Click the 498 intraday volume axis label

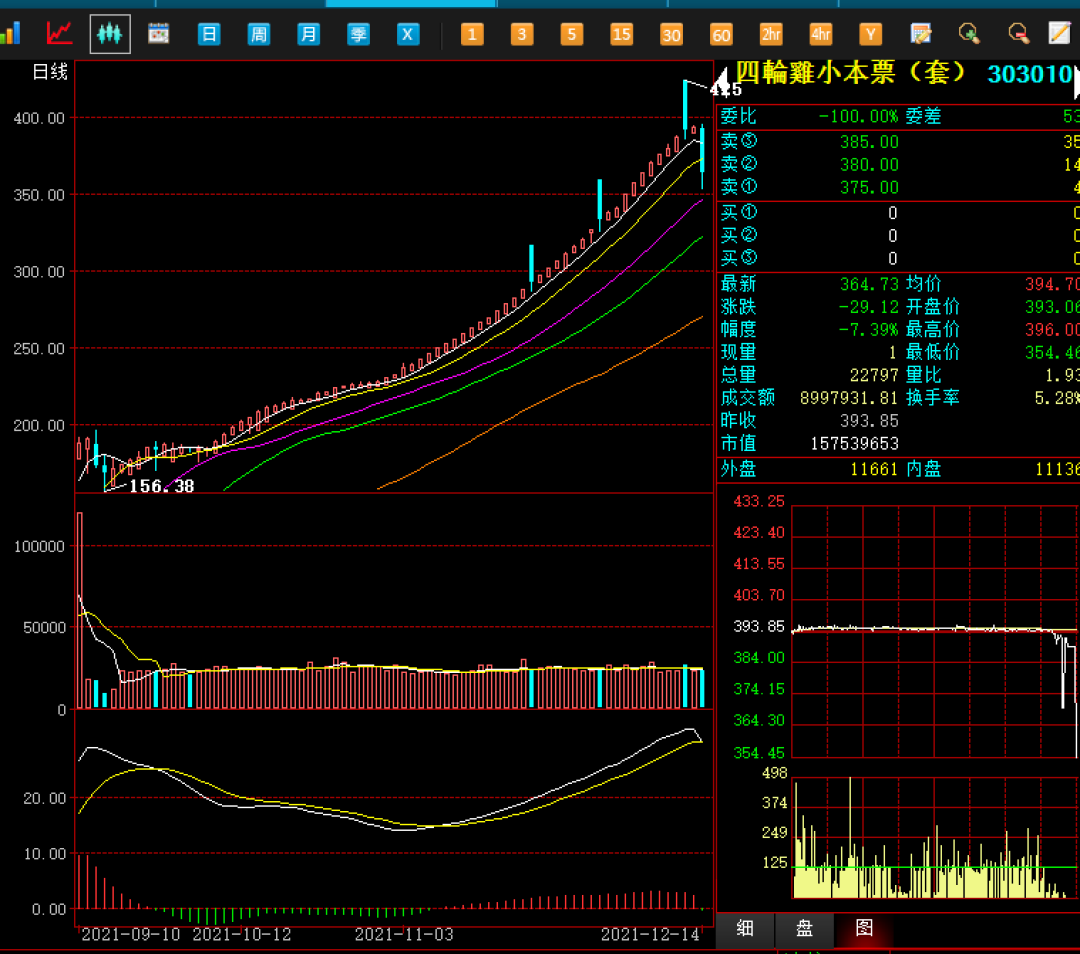point(775,773)
